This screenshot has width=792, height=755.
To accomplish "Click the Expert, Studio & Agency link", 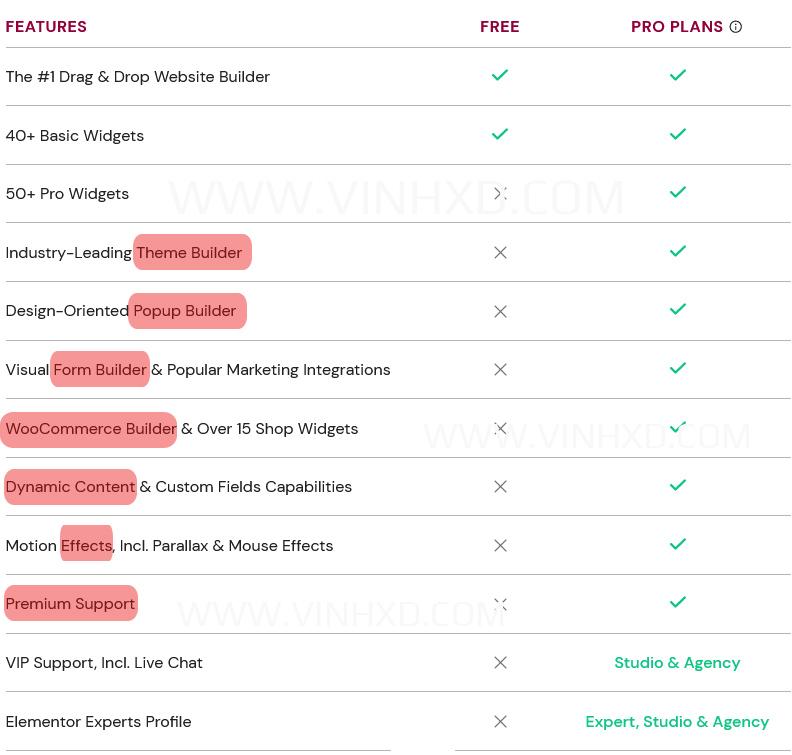I will (677, 722).
